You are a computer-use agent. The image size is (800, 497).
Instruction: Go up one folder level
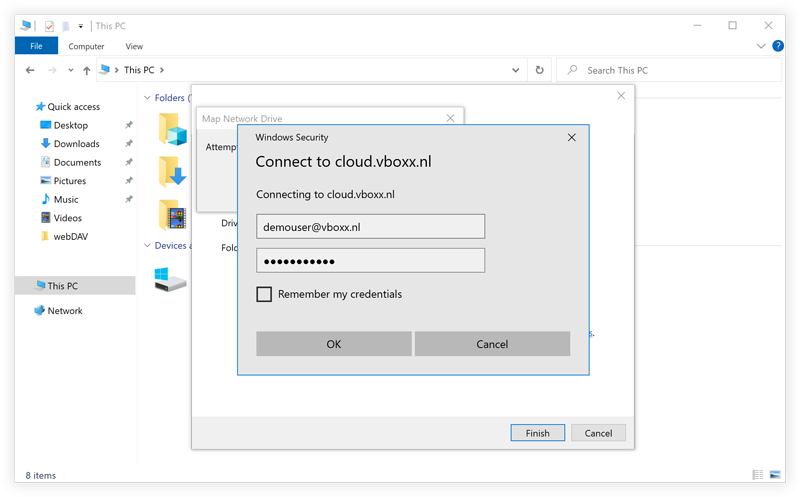pyautogui.click(x=86, y=70)
